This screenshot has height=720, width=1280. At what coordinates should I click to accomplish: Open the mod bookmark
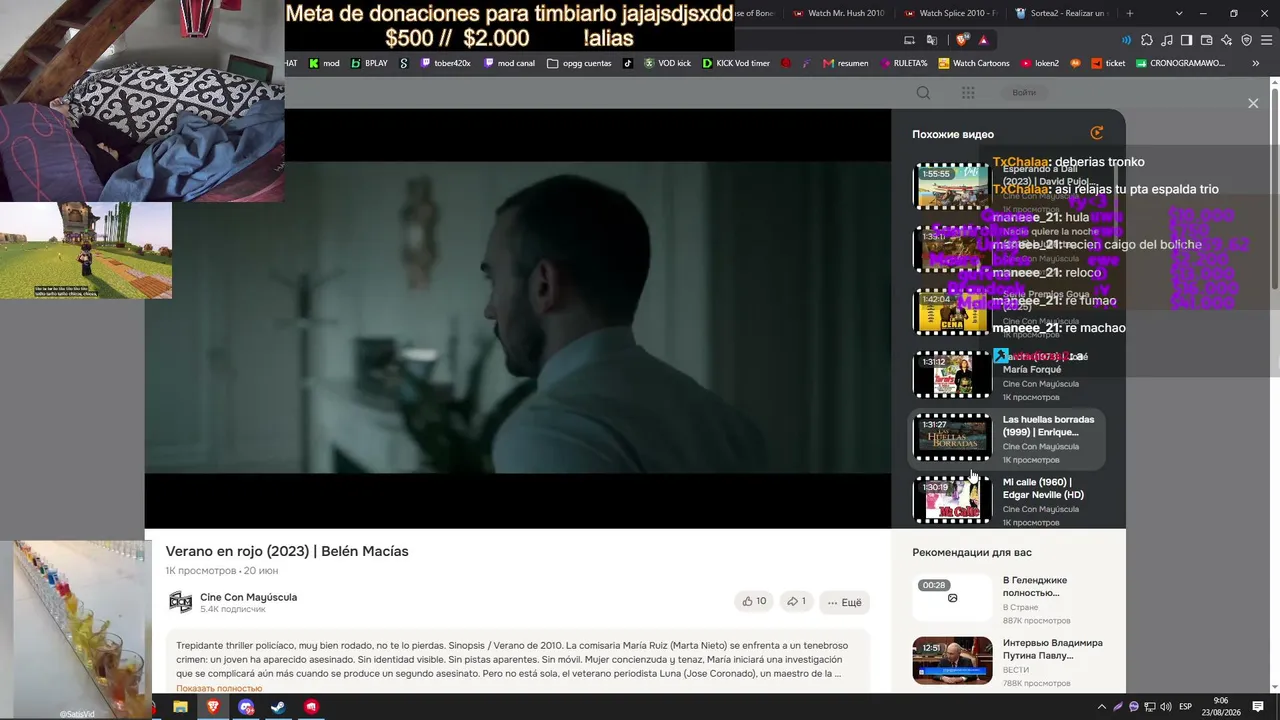[x=324, y=63]
